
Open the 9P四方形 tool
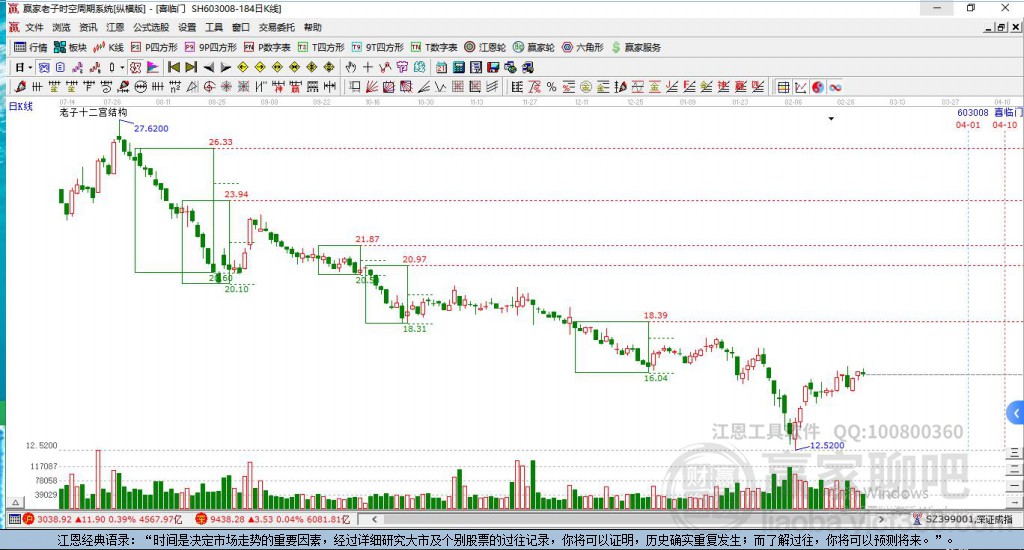click(x=210, y=47)
